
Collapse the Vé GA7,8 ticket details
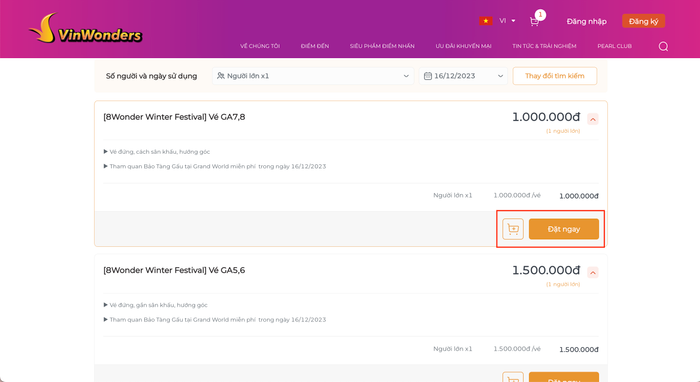click(593, 119)
